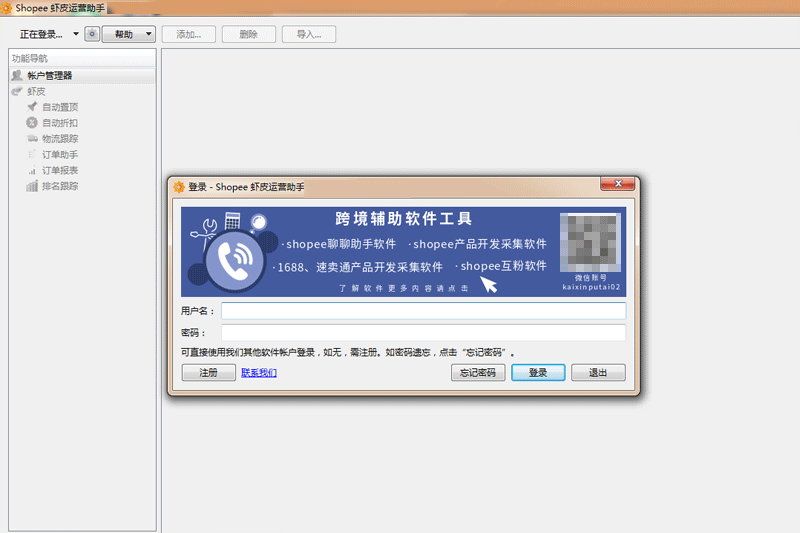This screenshot has height=533, width=800.
Task: Open 订单助手 in the sidebar
Action: [60, 155]
